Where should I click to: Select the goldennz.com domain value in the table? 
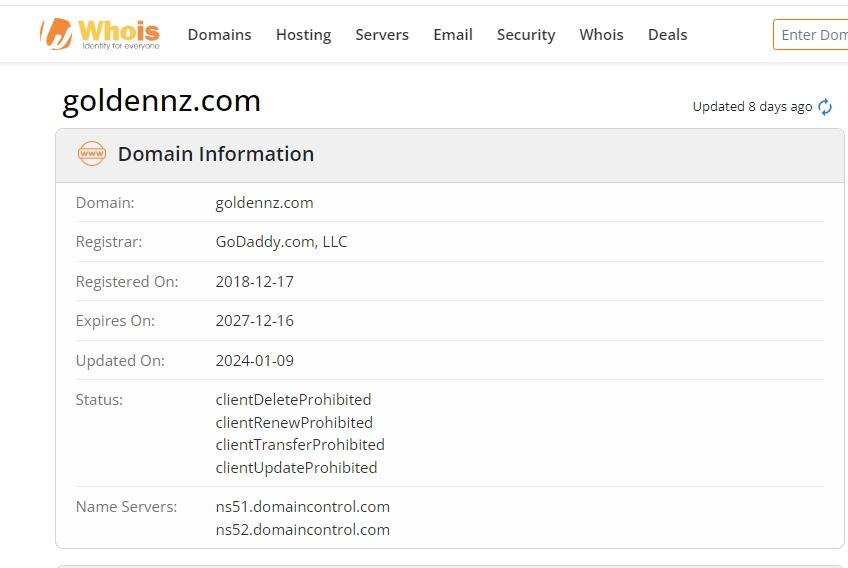click(x=264, y=203)
